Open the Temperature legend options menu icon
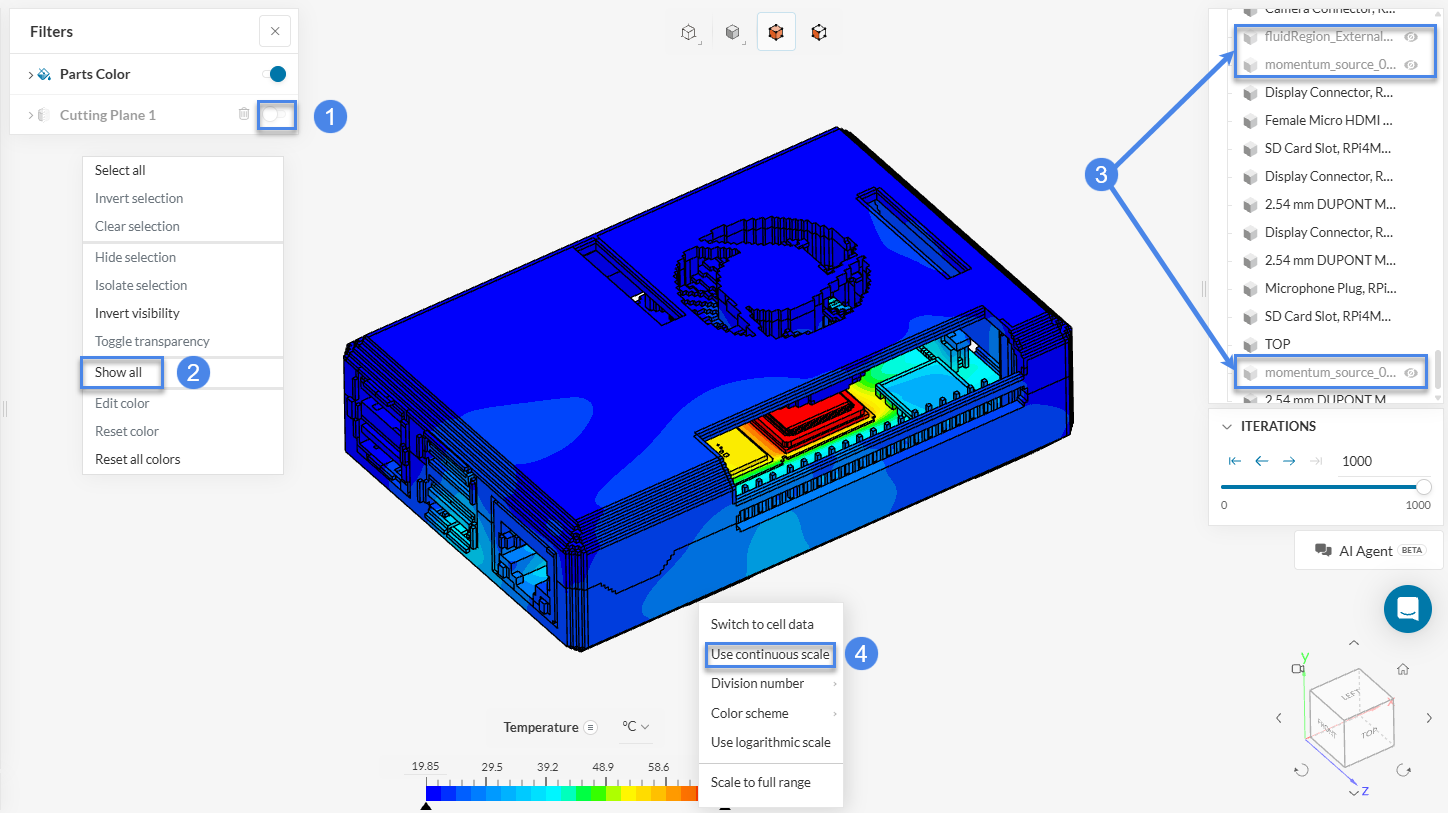The width and height of the screenshot is (1448, 813). pos(591,727)
